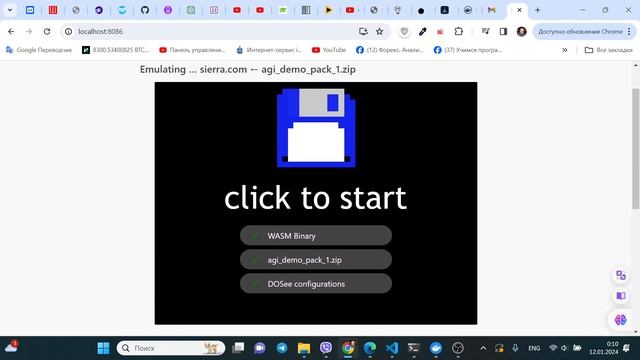Switch to the black circle tab
640x360 pixels.
coord(421,11)
